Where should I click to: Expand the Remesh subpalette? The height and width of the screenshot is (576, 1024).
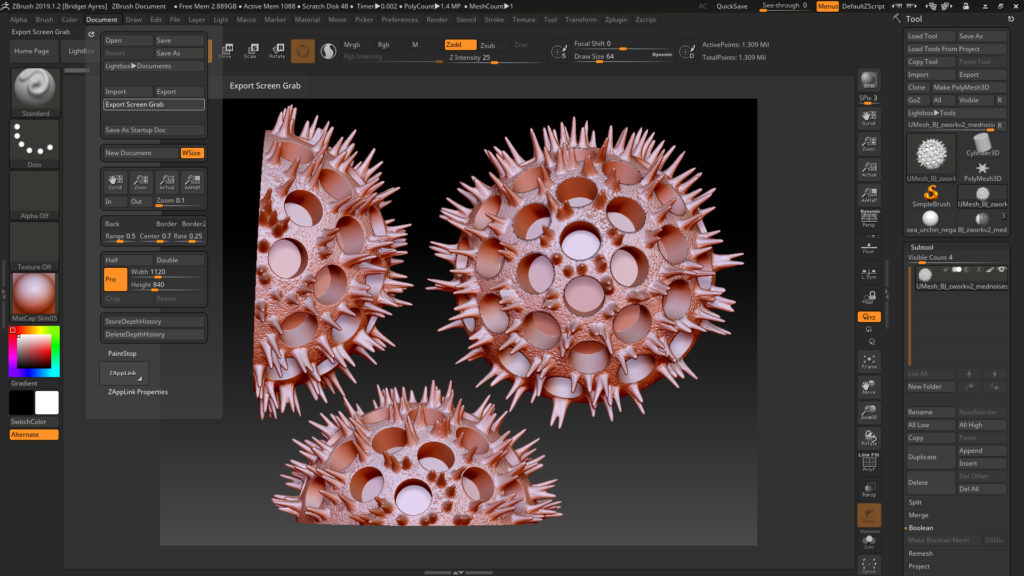click(920, 553)
